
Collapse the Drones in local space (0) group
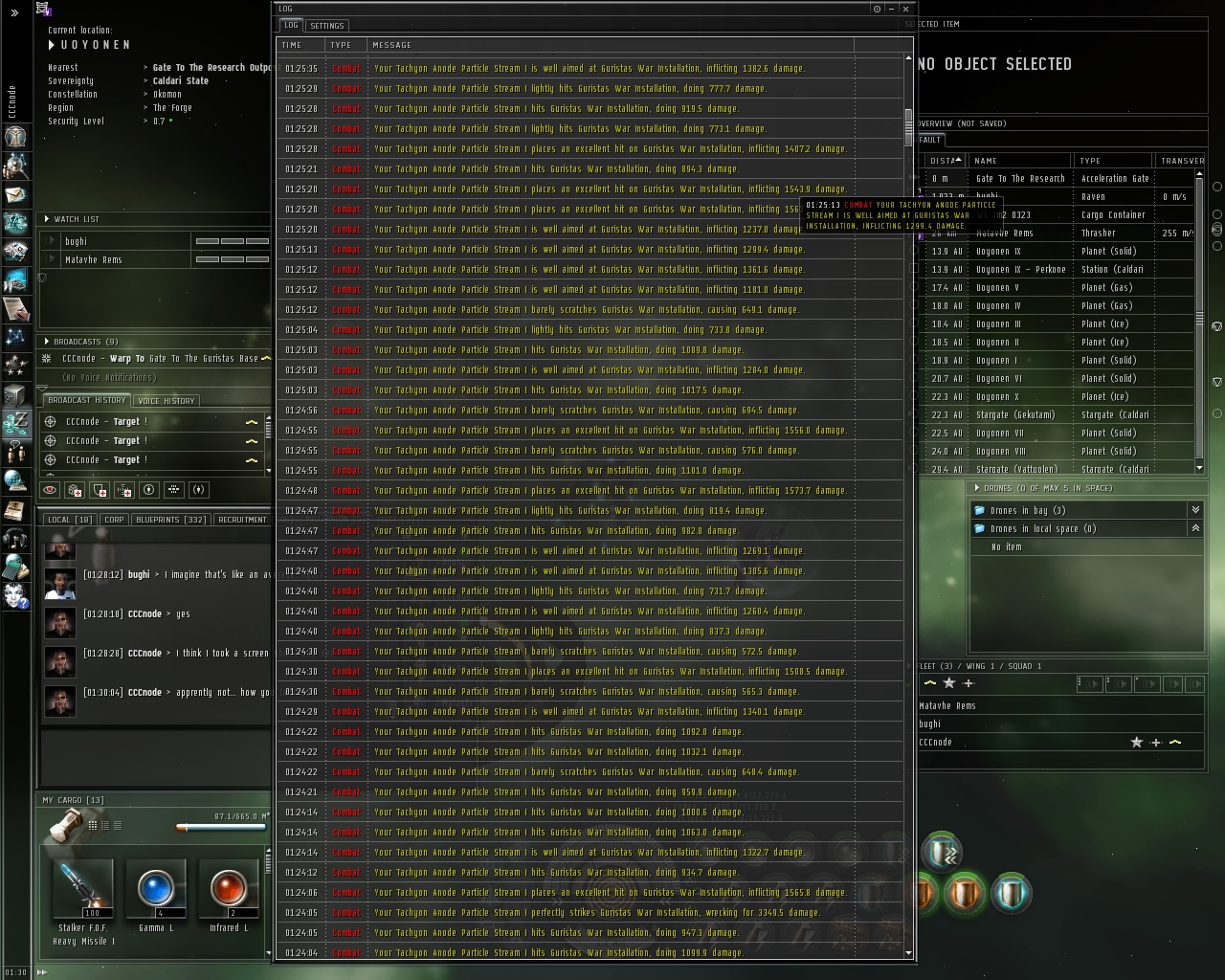point(1194,528)
